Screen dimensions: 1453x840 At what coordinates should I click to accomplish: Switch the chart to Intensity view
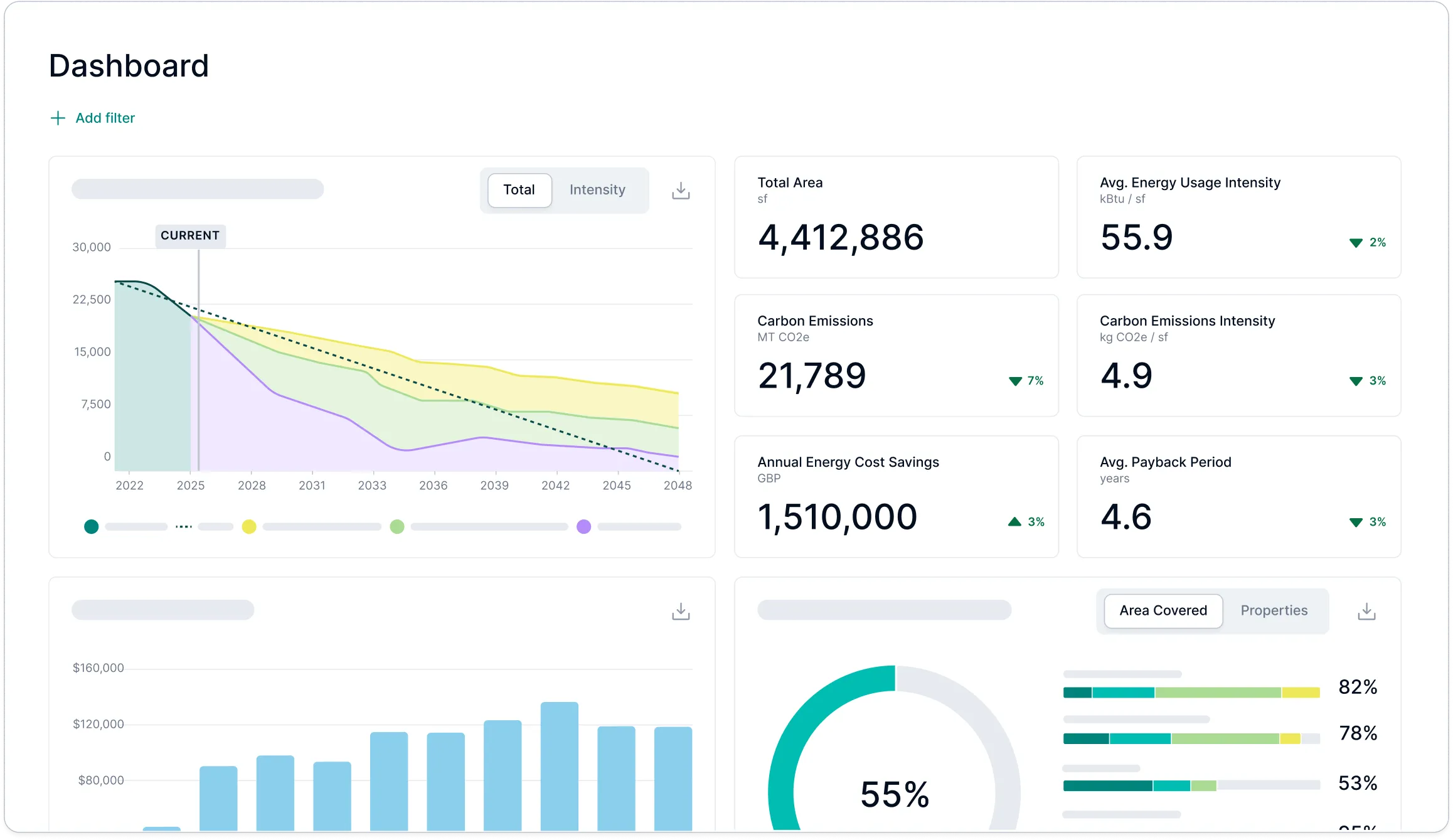pyautogui.click(x=597, y=189)
